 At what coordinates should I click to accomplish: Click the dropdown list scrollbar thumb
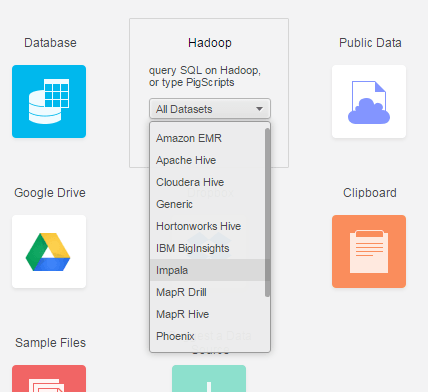[267, 212]
